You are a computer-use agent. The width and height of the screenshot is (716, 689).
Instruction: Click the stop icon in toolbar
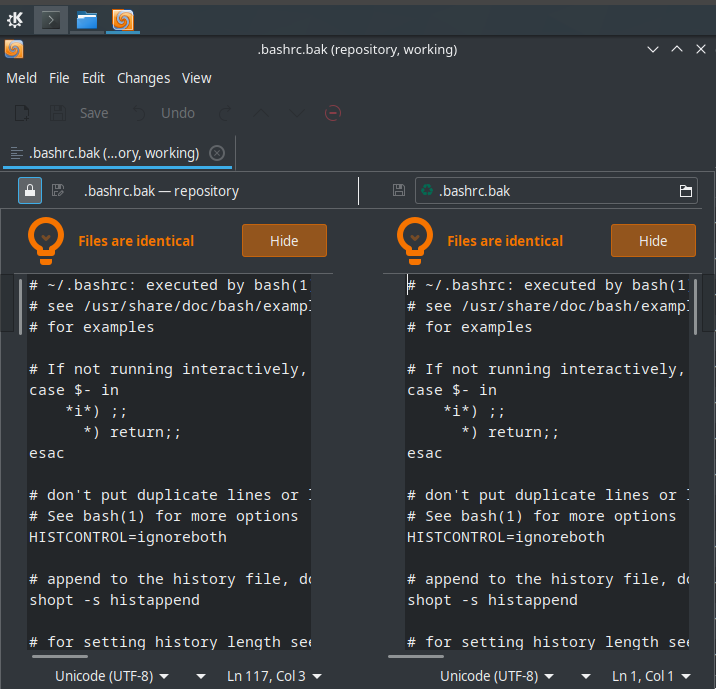(x=333, y=113)
